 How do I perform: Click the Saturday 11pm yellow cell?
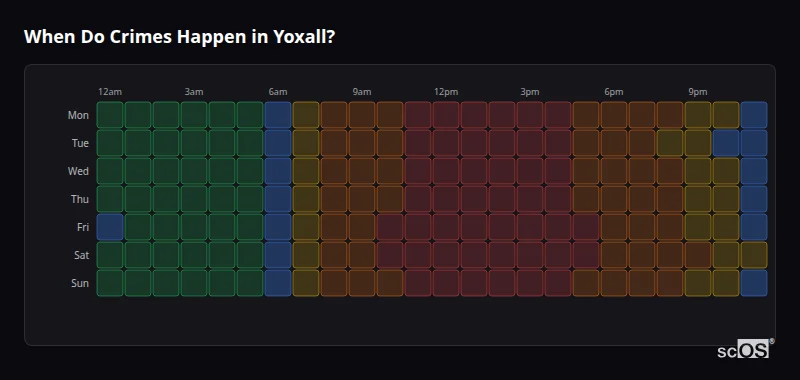click(754, 255)
